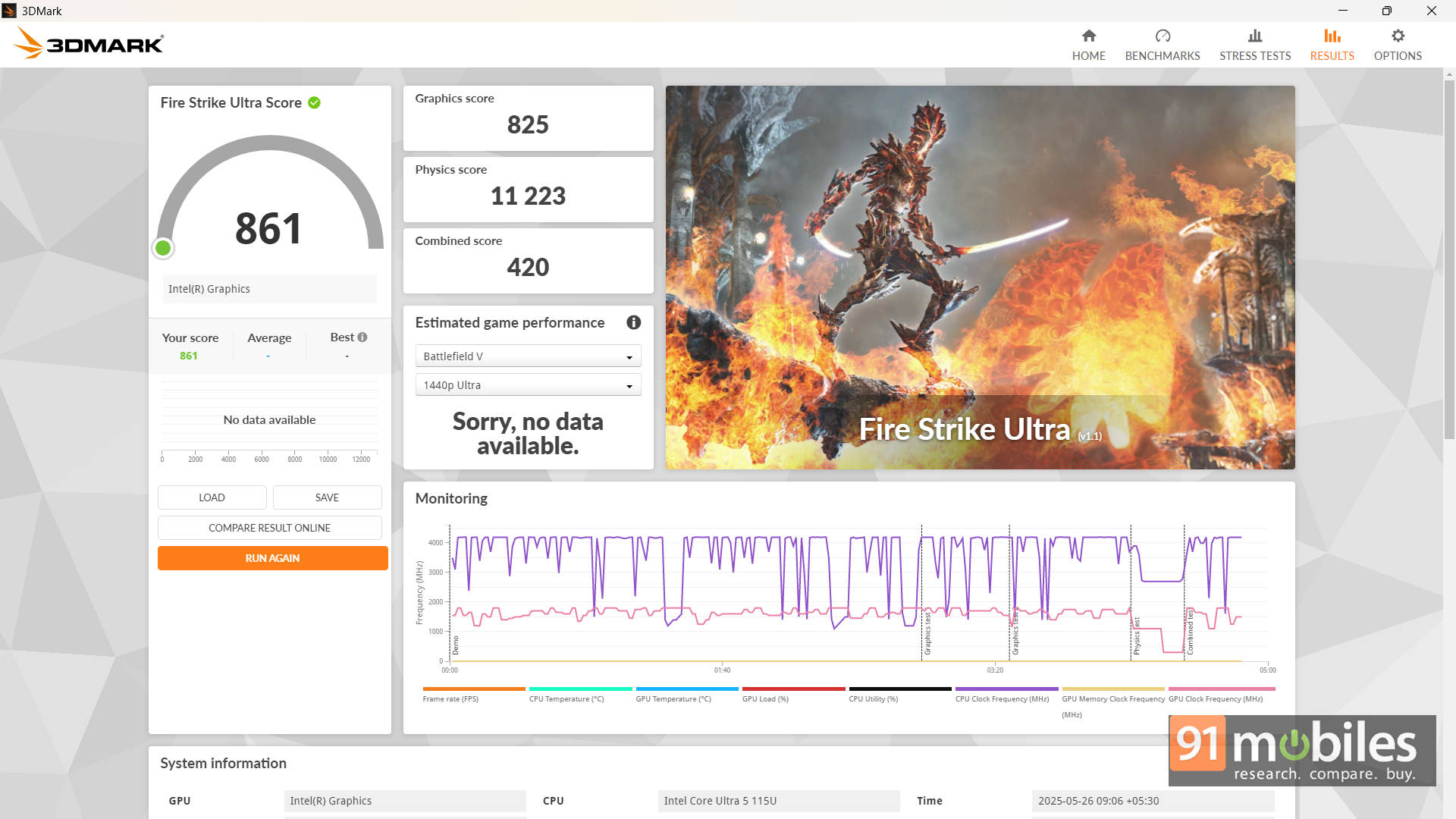Toggle CPU Utility legend swatch
The image size is (1456, 819).
coord(900,689)
